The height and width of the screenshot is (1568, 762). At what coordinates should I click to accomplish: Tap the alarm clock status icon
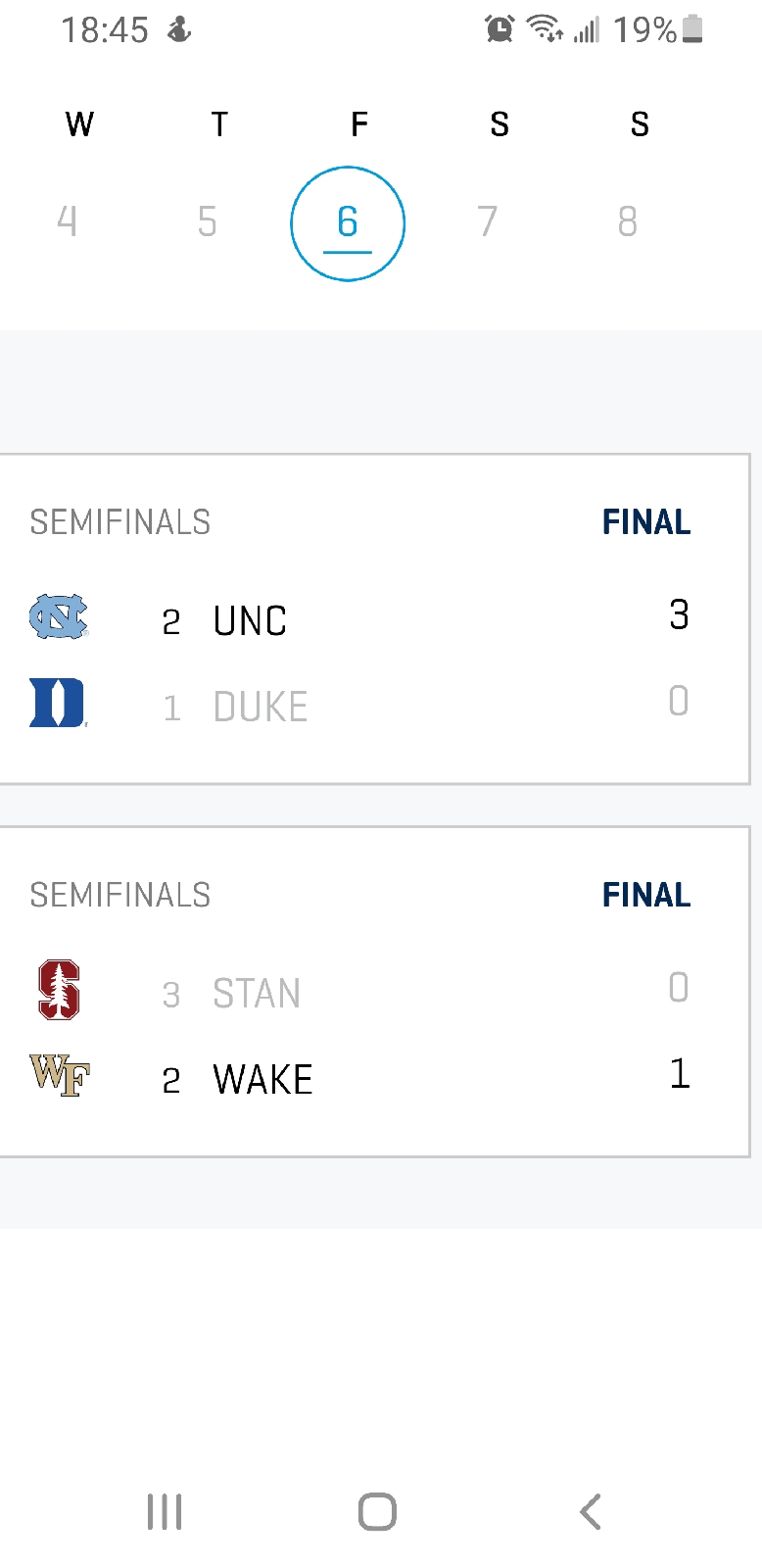[x=500, y=29]
